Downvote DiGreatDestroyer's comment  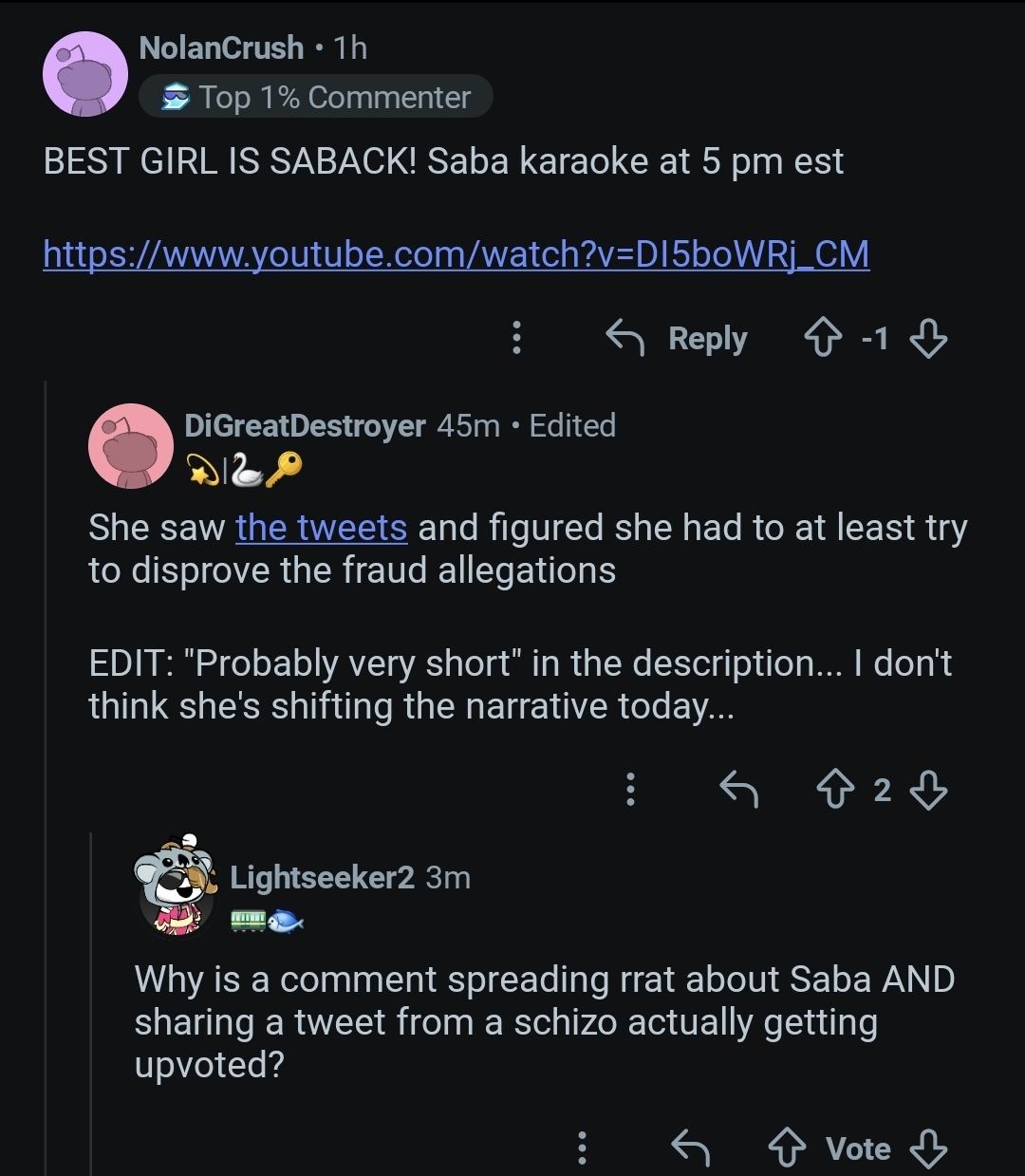927,789
